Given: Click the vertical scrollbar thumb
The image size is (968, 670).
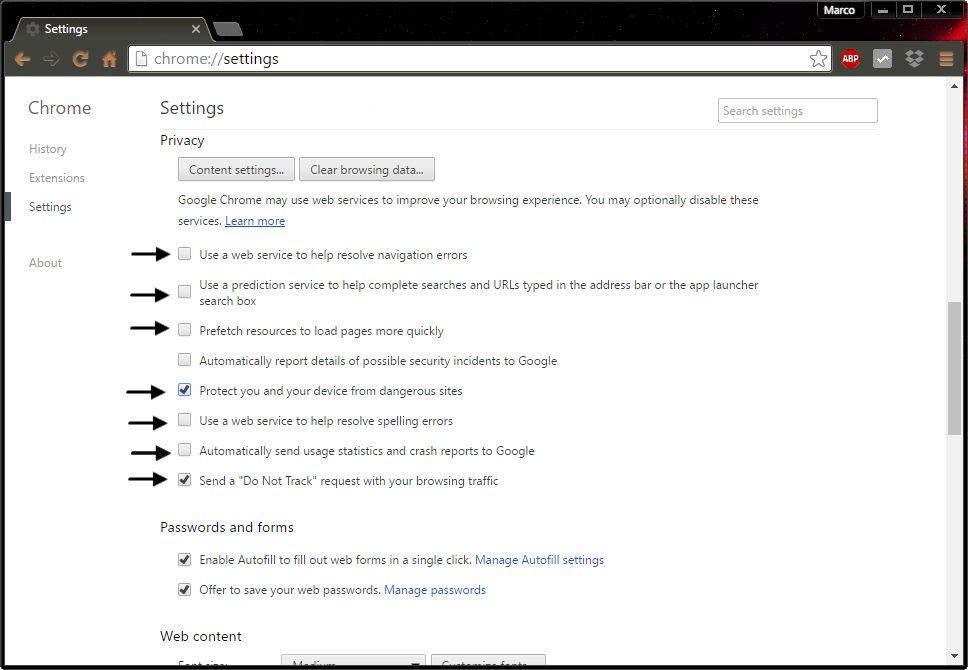Looking at the screenshot, I should (x=954, y=368).
